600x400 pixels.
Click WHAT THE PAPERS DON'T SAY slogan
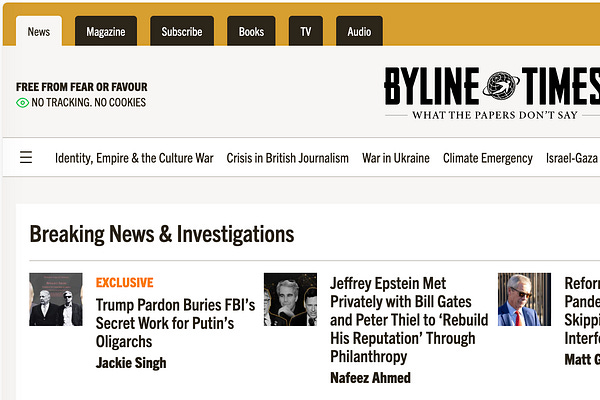(x=494, y=115)
